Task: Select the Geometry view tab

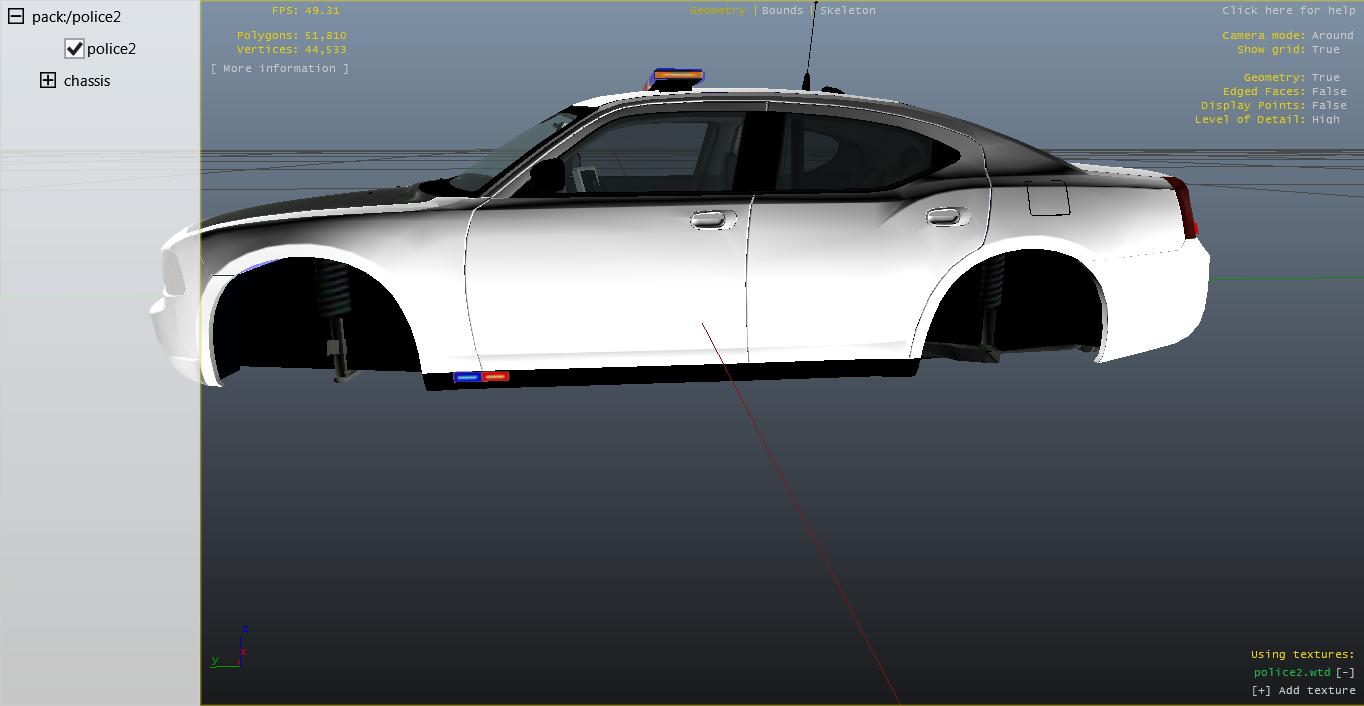Action: 717,10
